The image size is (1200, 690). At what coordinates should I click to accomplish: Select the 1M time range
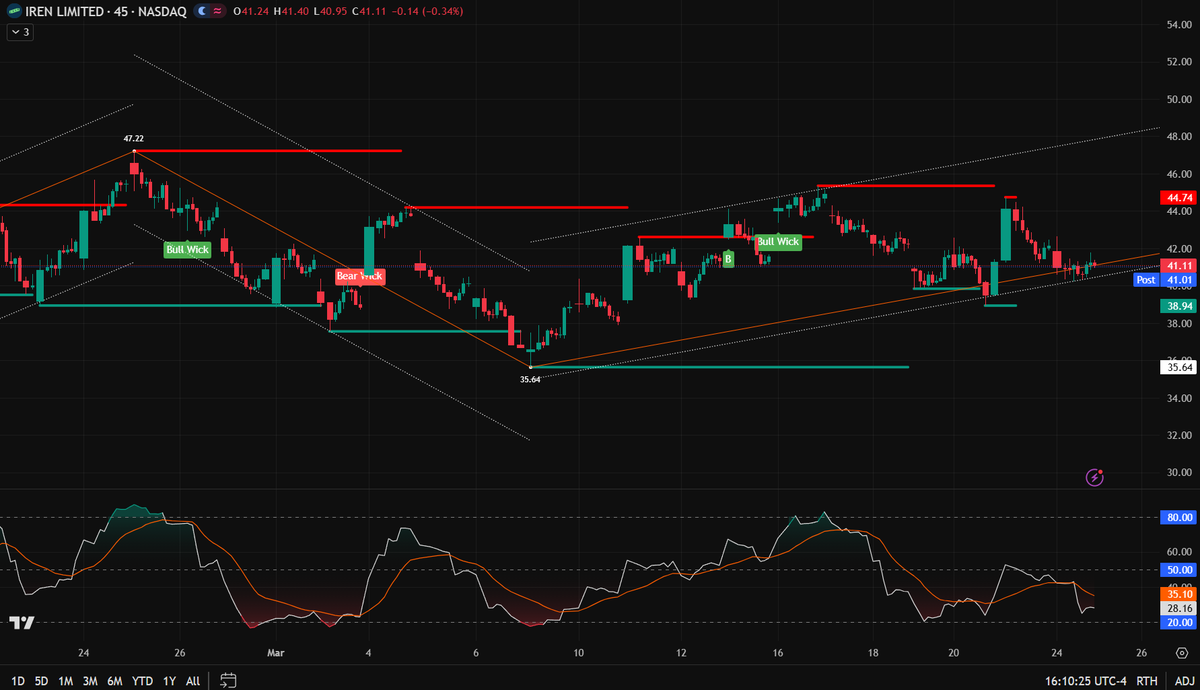pyautogui.click(x=65, y=681)
